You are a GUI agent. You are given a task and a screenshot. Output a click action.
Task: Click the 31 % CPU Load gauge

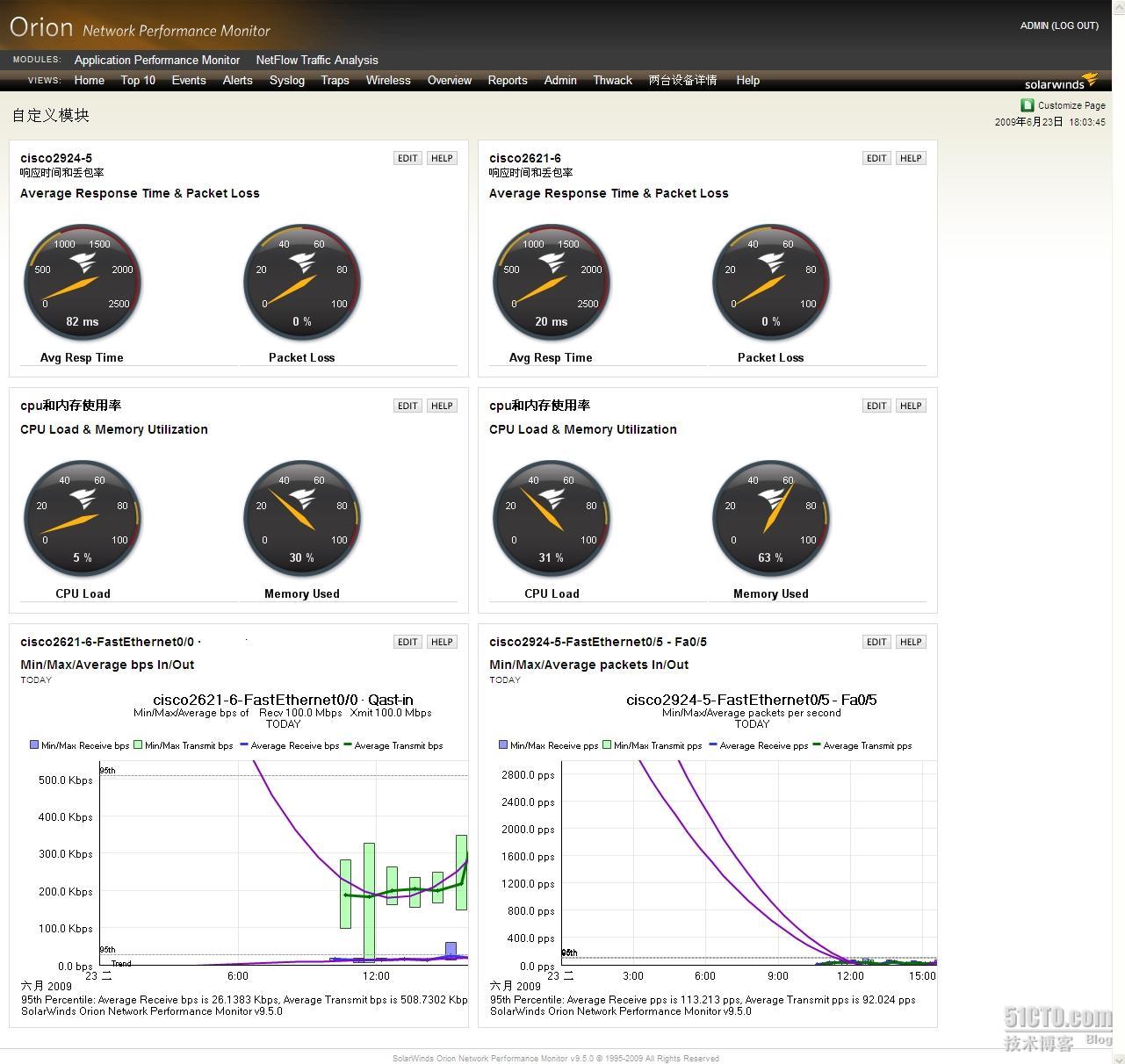coord(552,518)
